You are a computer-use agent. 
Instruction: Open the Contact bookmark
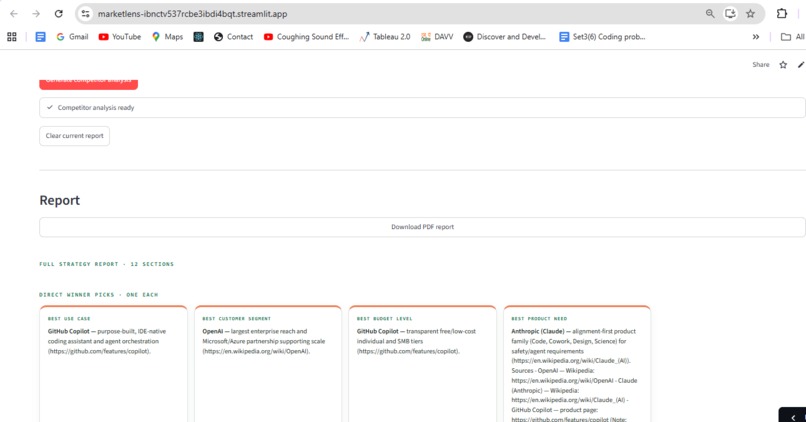[233, 36]
